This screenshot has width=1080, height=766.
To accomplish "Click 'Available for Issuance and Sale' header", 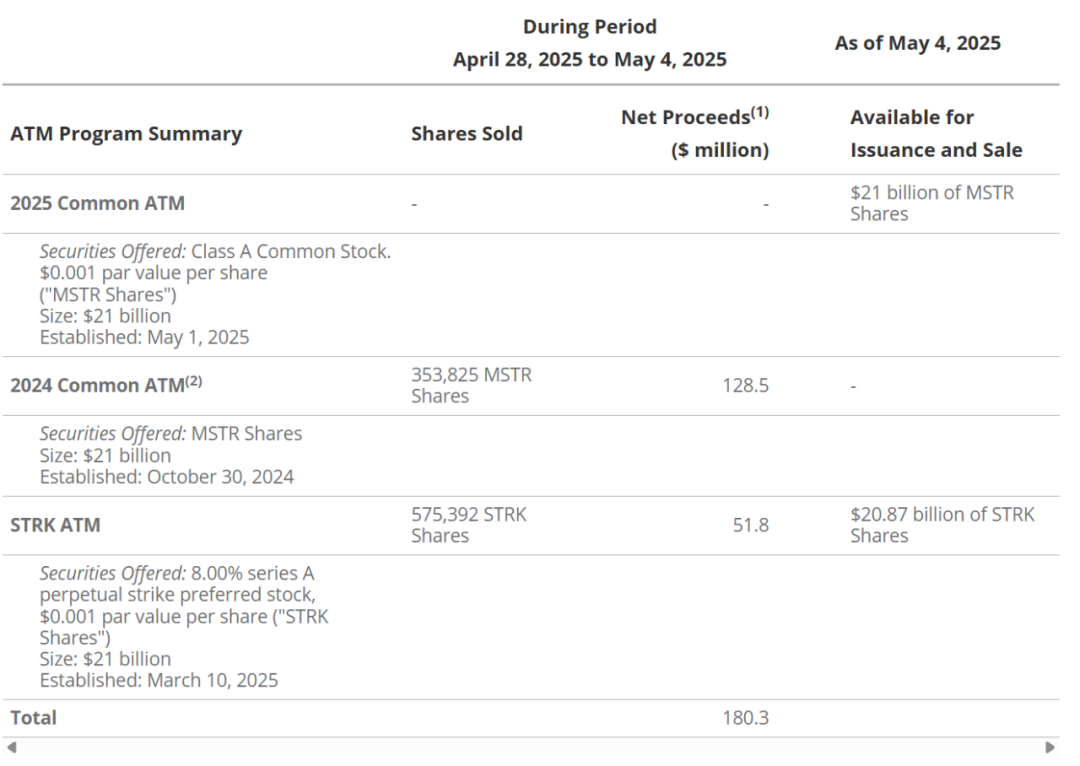I will pos(936,134).
